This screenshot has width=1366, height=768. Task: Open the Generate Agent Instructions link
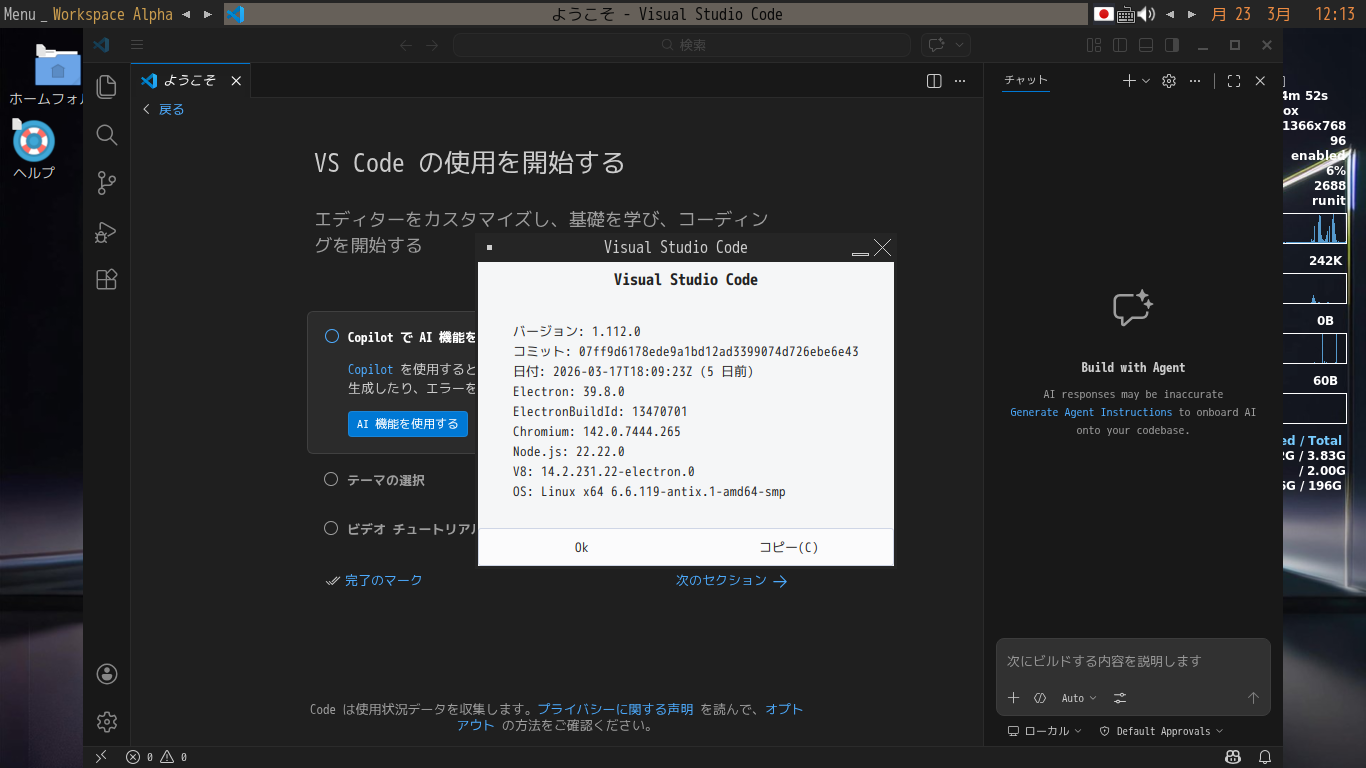click(1091, 412)
